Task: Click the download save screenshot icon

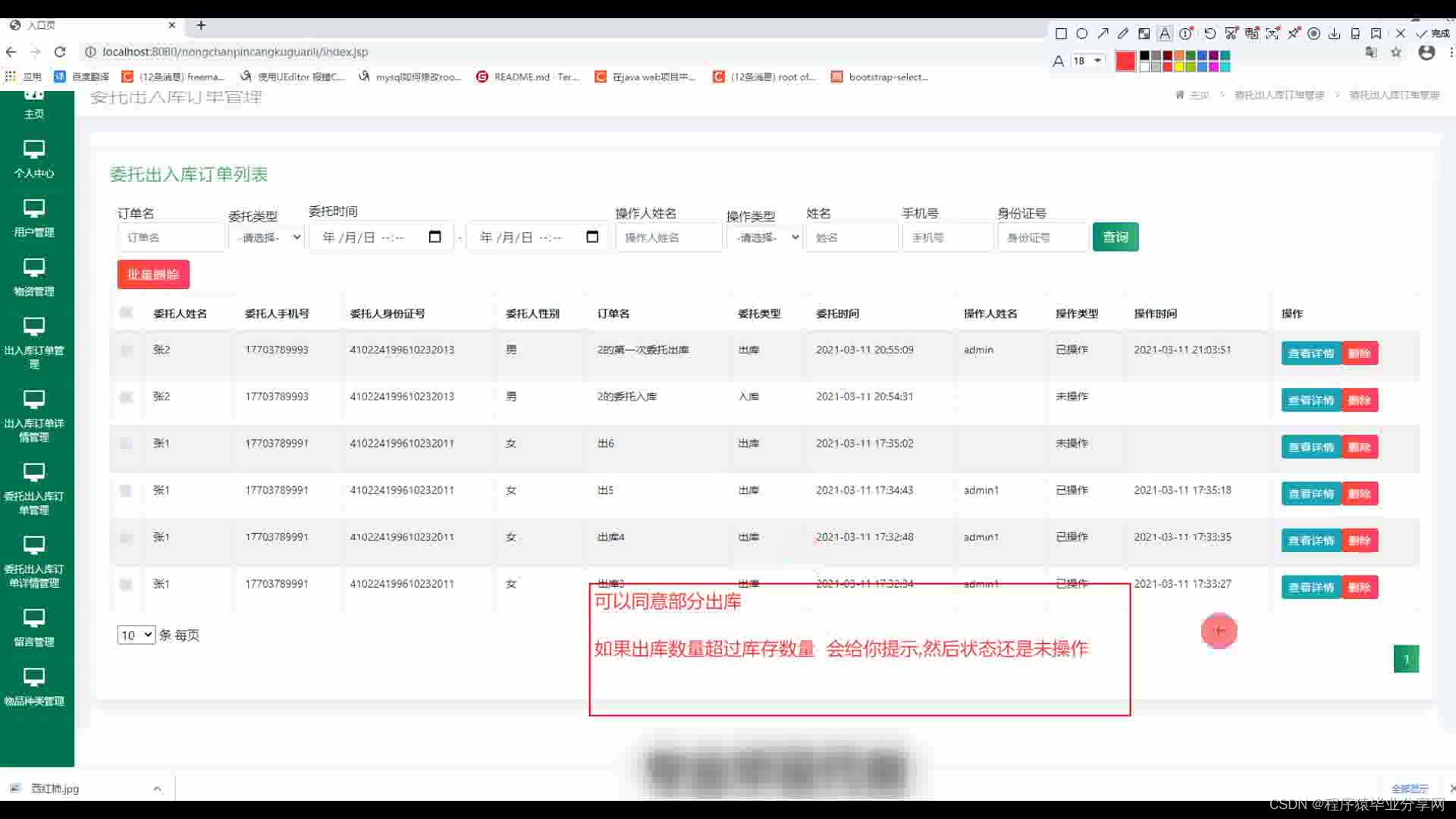Action: [x=1334, y=33]
